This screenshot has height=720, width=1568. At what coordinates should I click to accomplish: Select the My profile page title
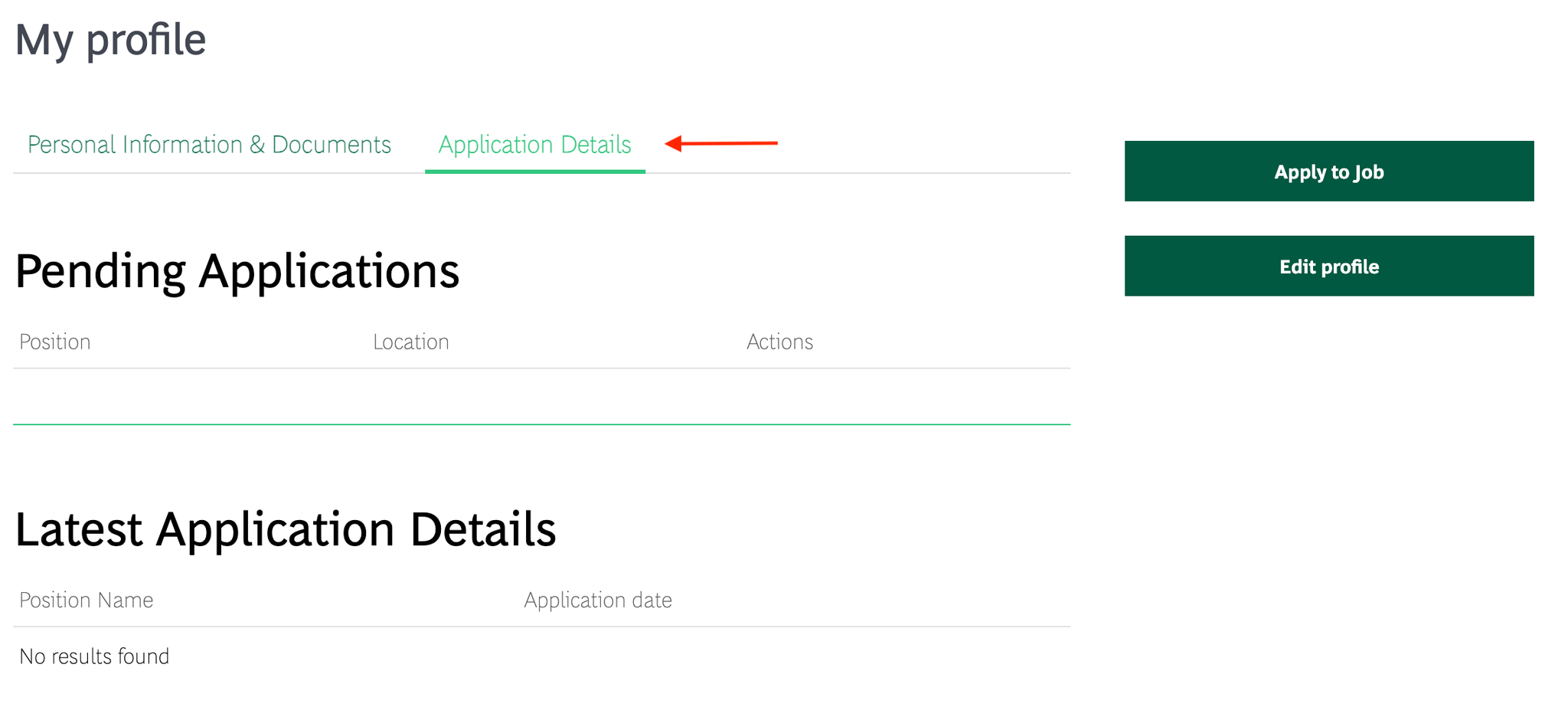coord(112,40)
